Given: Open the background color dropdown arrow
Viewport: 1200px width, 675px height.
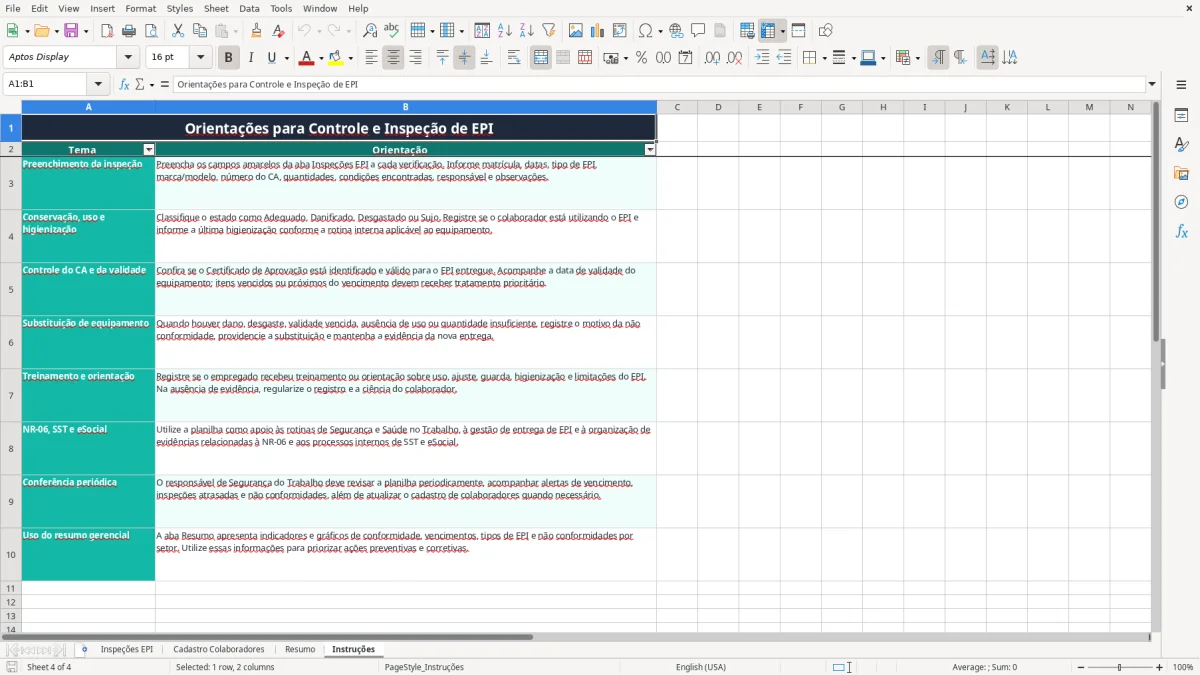Looking at the screenshot, I should tap(350, 58).
